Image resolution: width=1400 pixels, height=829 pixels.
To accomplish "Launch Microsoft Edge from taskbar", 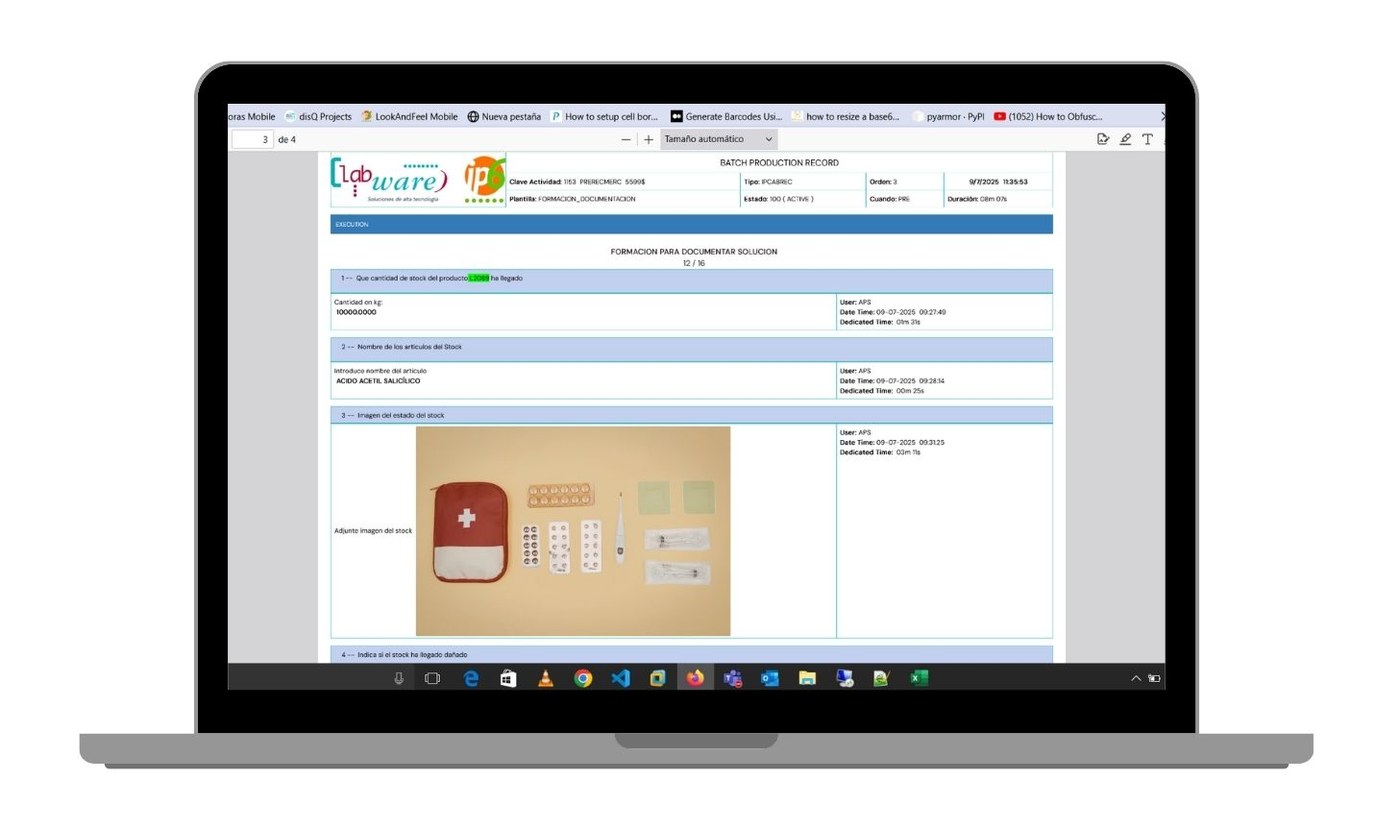I will click(x=471, y=678).
